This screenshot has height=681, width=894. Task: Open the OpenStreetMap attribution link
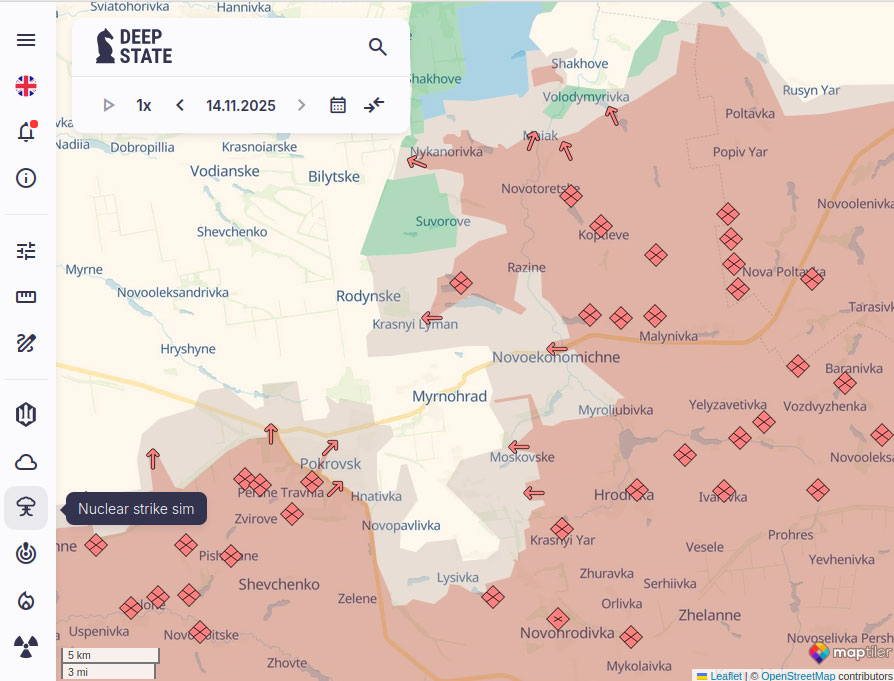click(x=797, y=676)
